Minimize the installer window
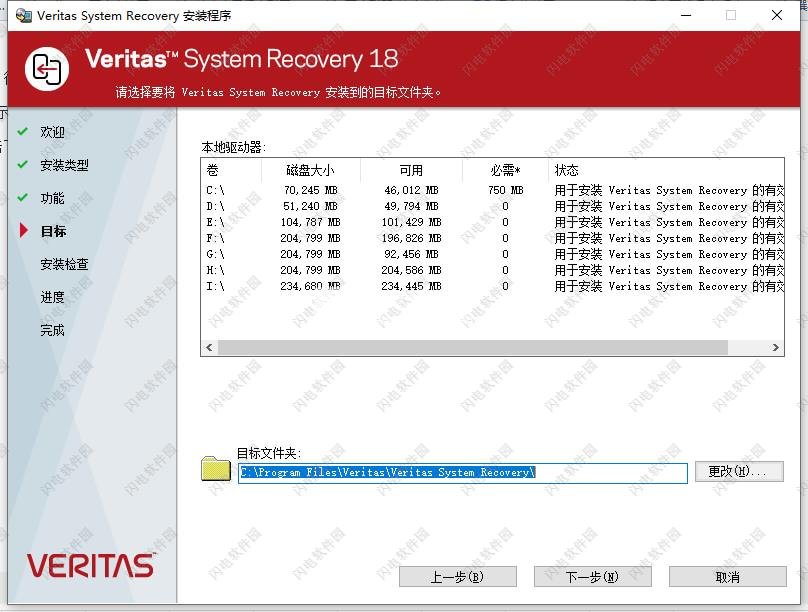The width and height of the screenshot is (808, 612). (x=686, y=15)
